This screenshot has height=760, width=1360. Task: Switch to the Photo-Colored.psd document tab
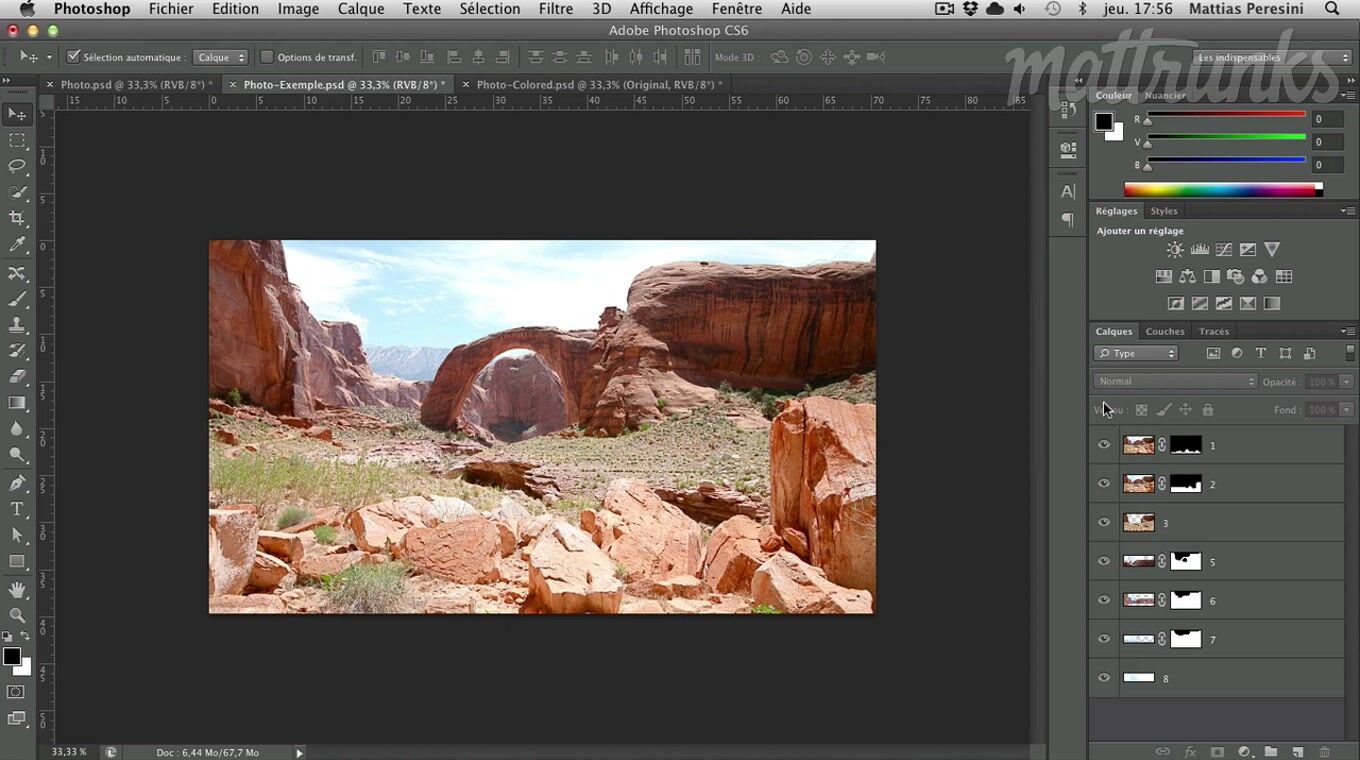click(597, 85)
